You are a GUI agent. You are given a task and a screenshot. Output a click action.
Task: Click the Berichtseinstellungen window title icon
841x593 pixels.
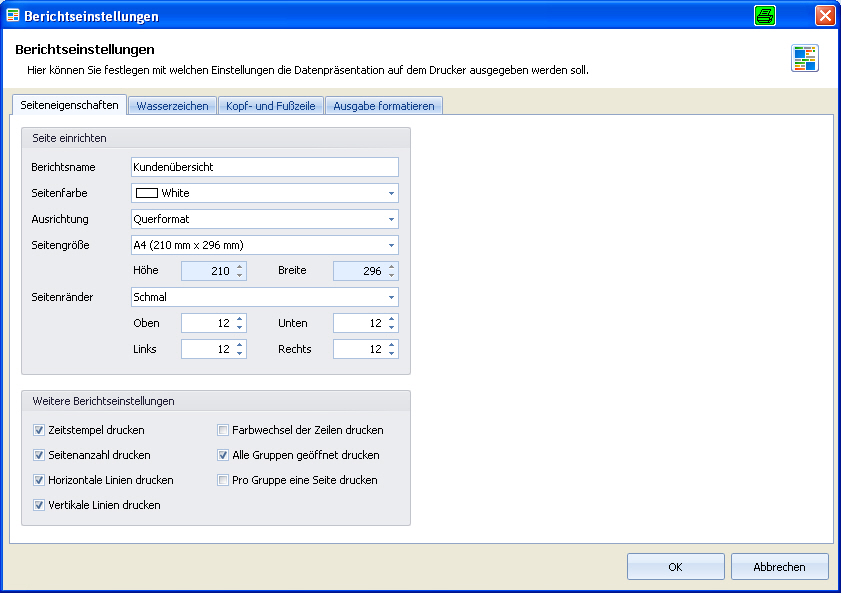click(x=13, y=16)
